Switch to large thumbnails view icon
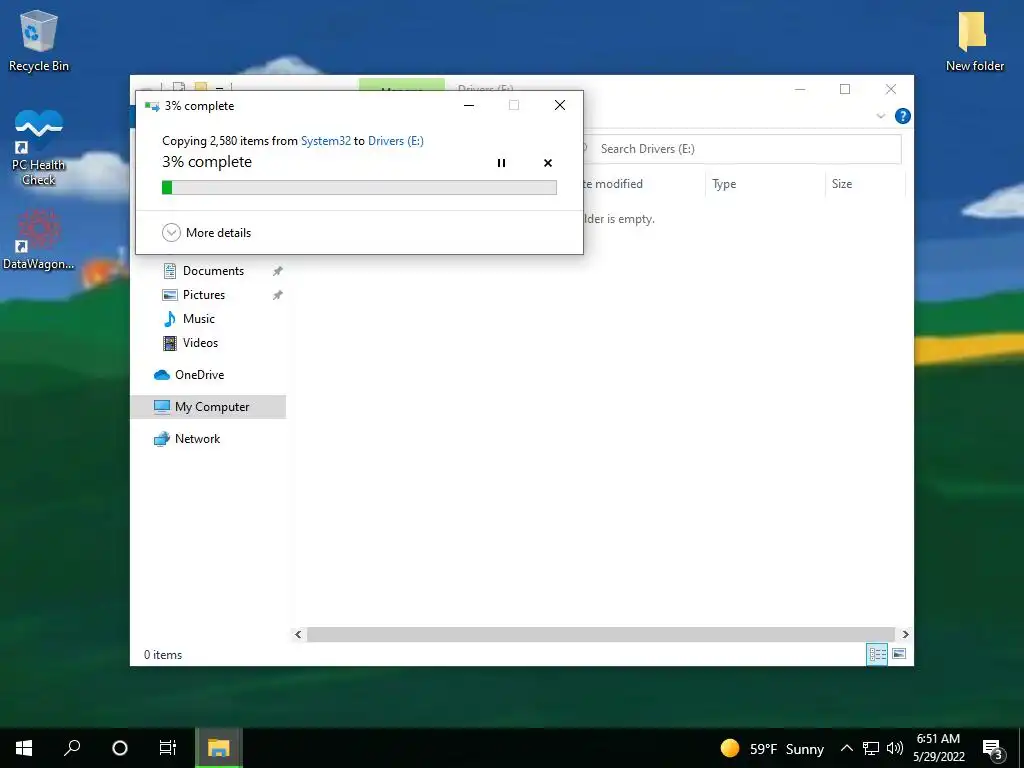 pyautogui.click(x=899, y=654)
